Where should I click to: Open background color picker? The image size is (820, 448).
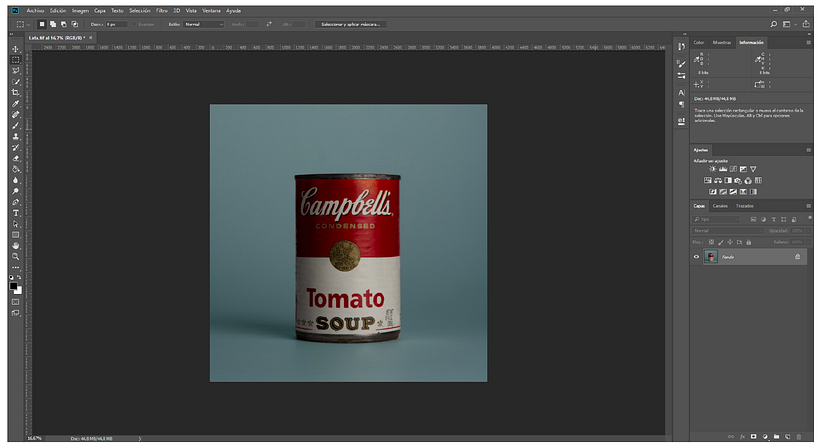[x=19, y=291]
